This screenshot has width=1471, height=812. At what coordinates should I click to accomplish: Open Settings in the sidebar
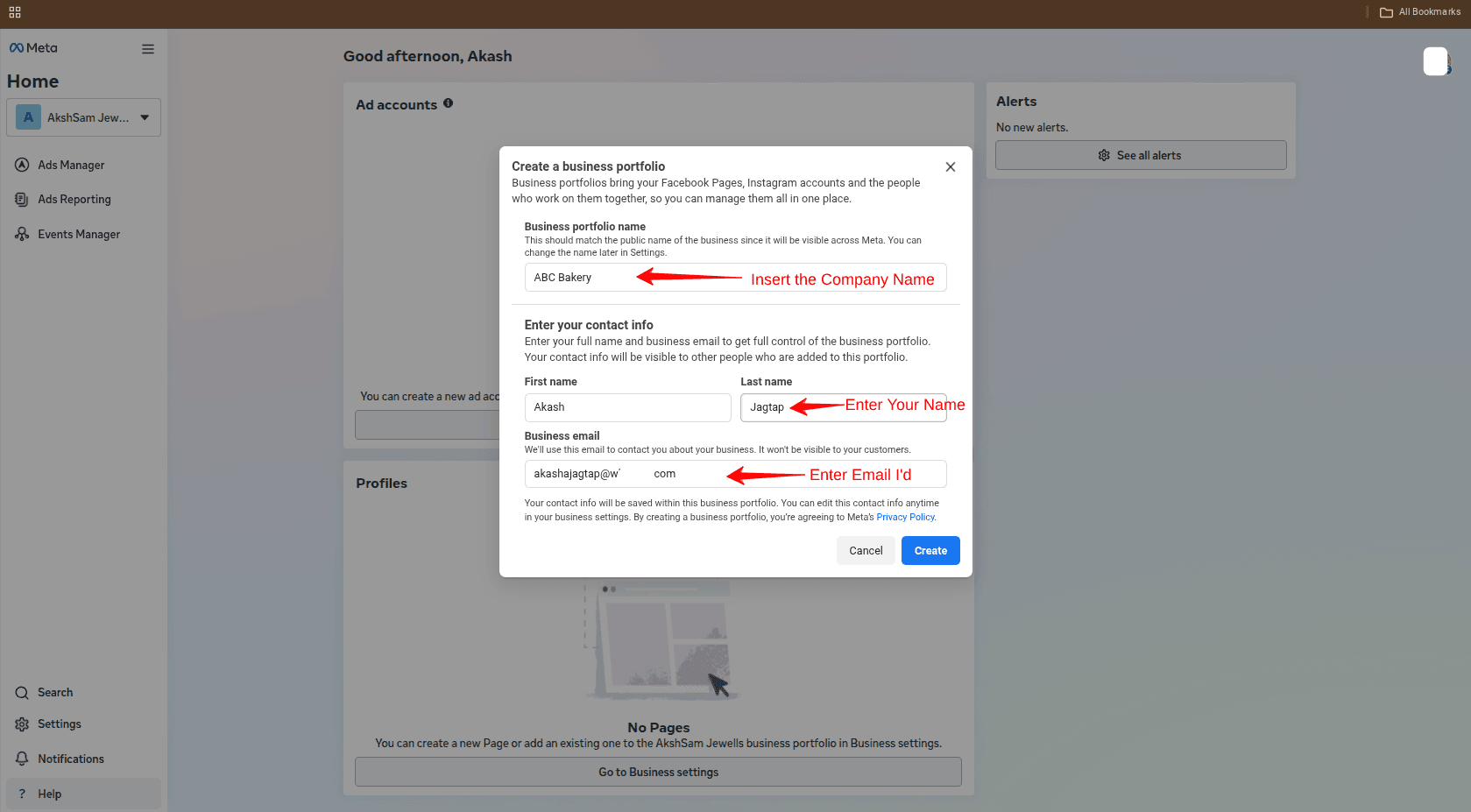(x=60, y=724)
